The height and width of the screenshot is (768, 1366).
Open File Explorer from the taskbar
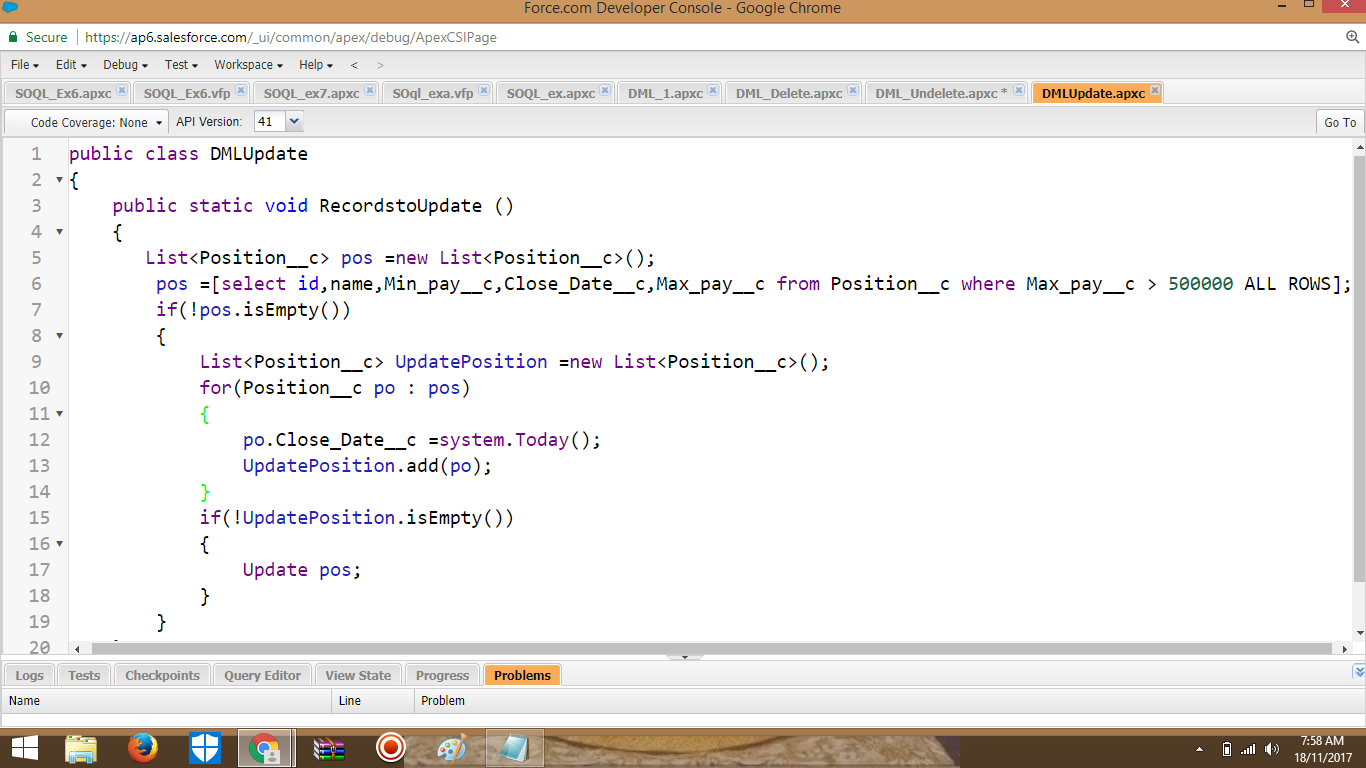pyautogui.click(x=81, y=748)
